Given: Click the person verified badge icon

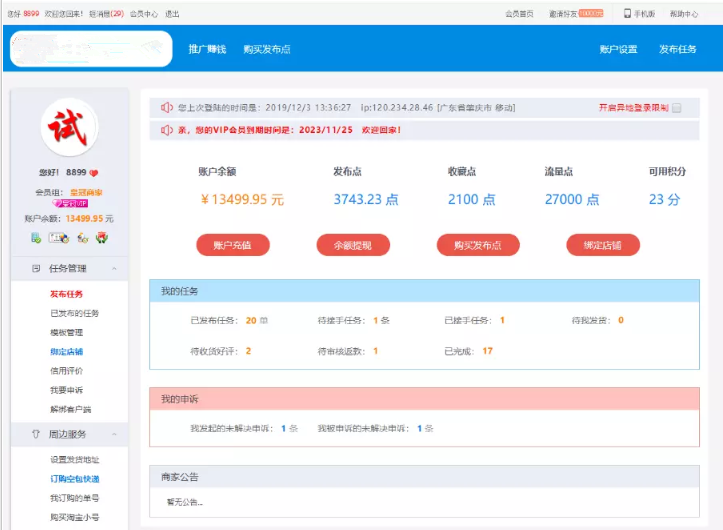Looking at the screenshot, I should [x=83, y=238].
